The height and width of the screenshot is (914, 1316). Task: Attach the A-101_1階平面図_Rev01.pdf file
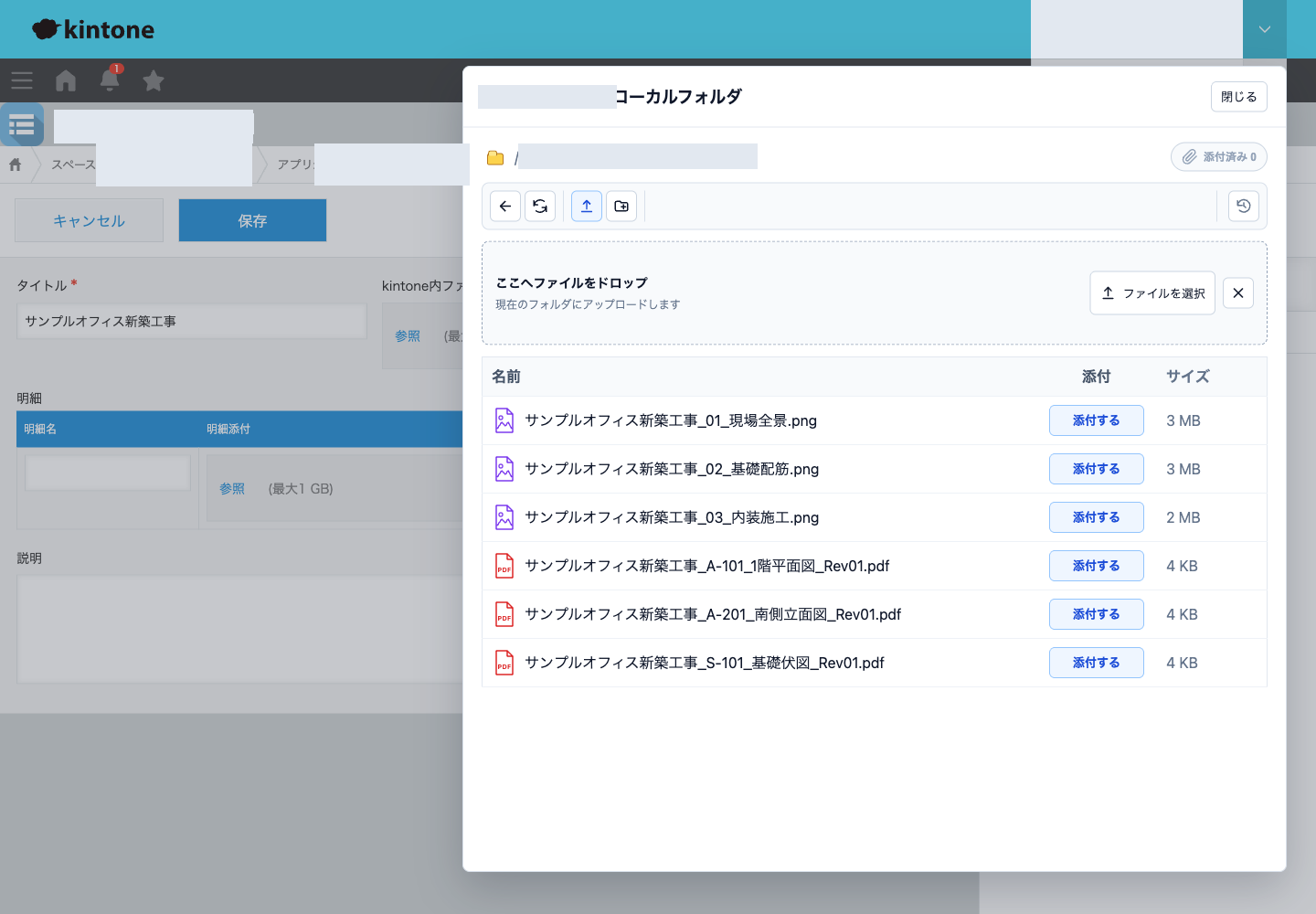[x=1097, y=566]
